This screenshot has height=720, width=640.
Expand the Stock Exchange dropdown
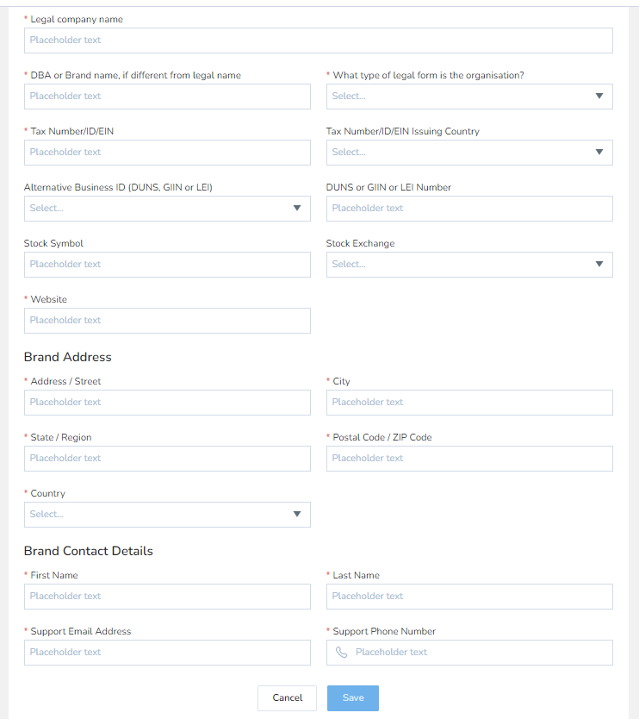[x=468, y=264]
